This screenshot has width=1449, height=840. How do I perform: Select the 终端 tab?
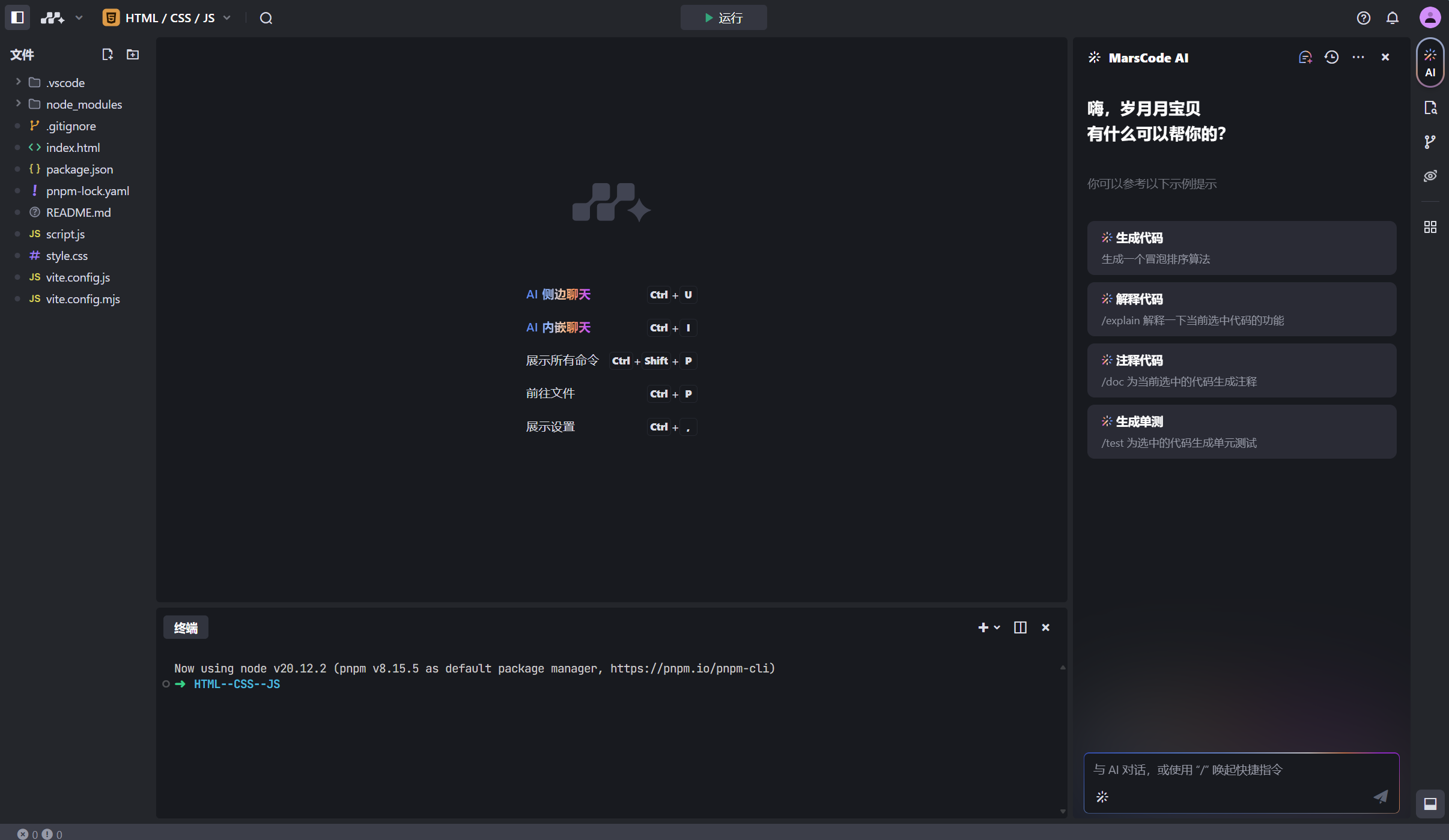(x=186, y=627)
